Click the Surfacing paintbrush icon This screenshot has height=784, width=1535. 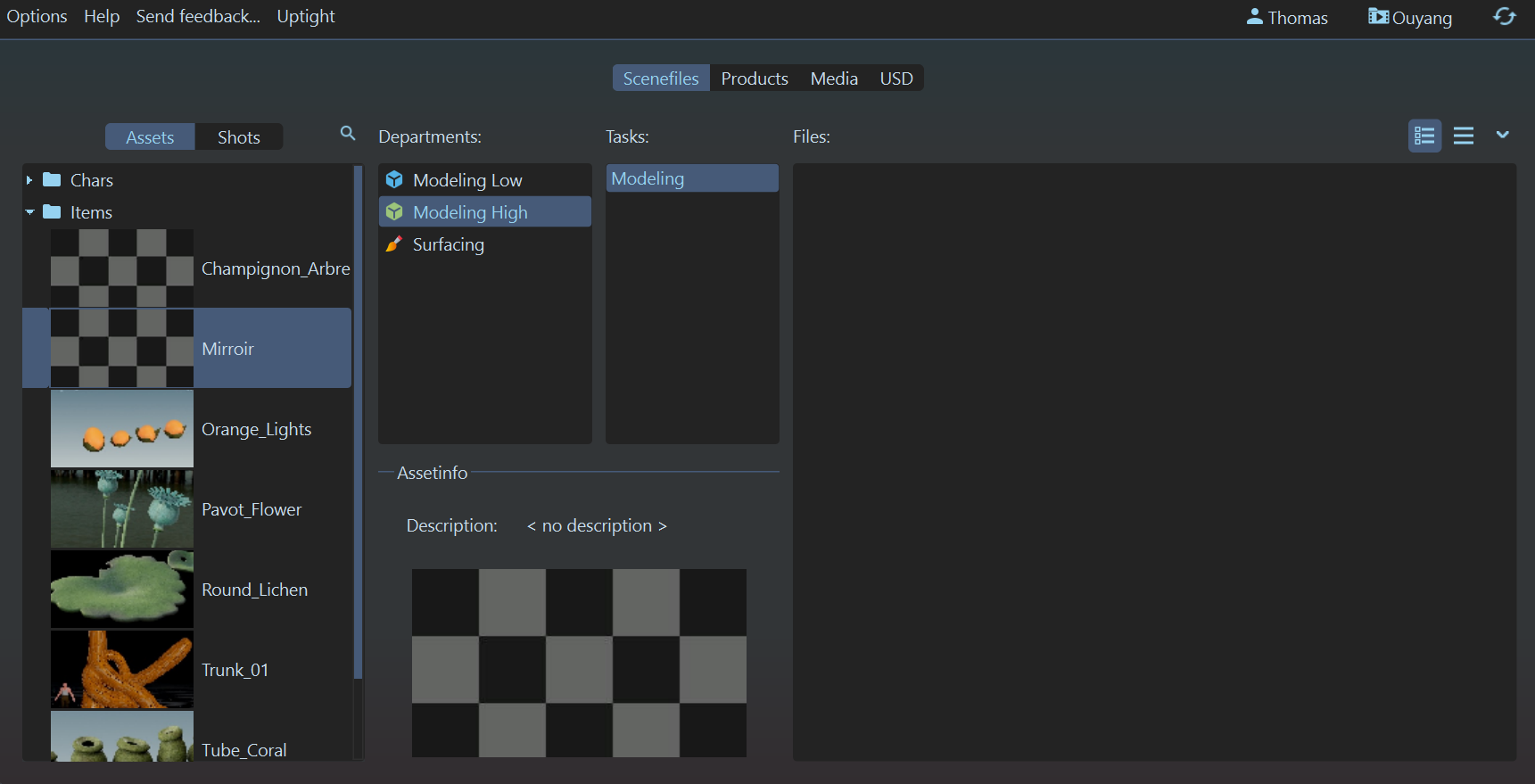click(x=394, y=244)
